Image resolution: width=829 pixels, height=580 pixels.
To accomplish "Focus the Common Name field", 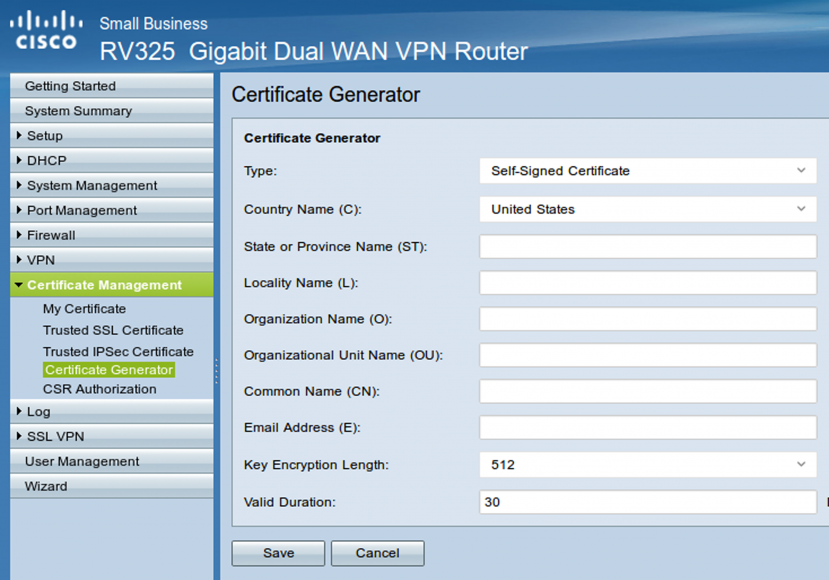I will [648, 391].
